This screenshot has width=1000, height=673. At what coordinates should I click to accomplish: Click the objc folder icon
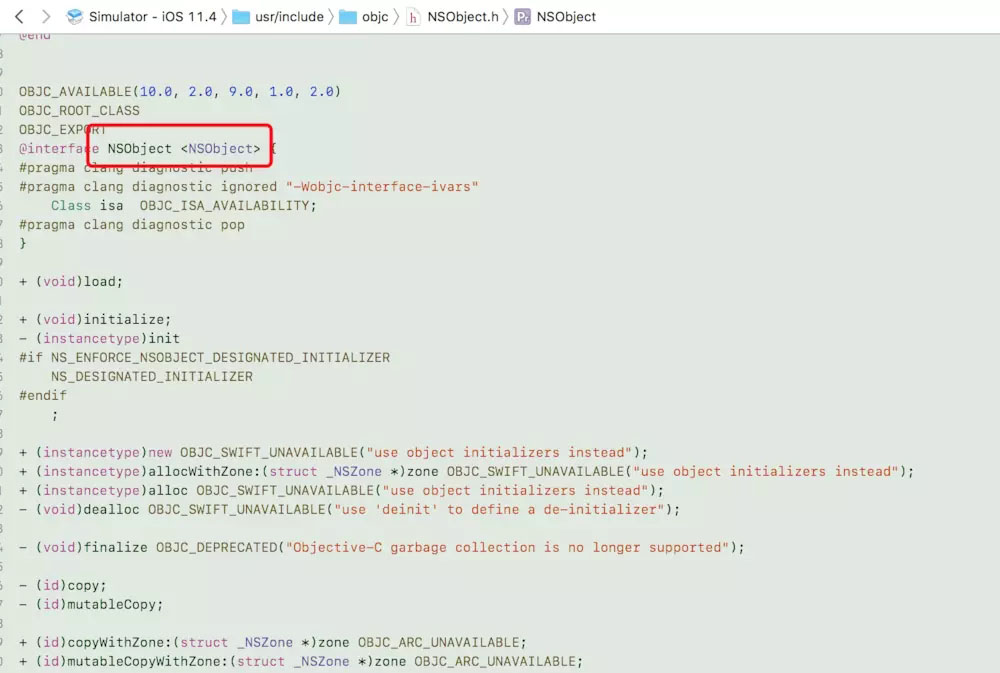click(x=348, y=17)
